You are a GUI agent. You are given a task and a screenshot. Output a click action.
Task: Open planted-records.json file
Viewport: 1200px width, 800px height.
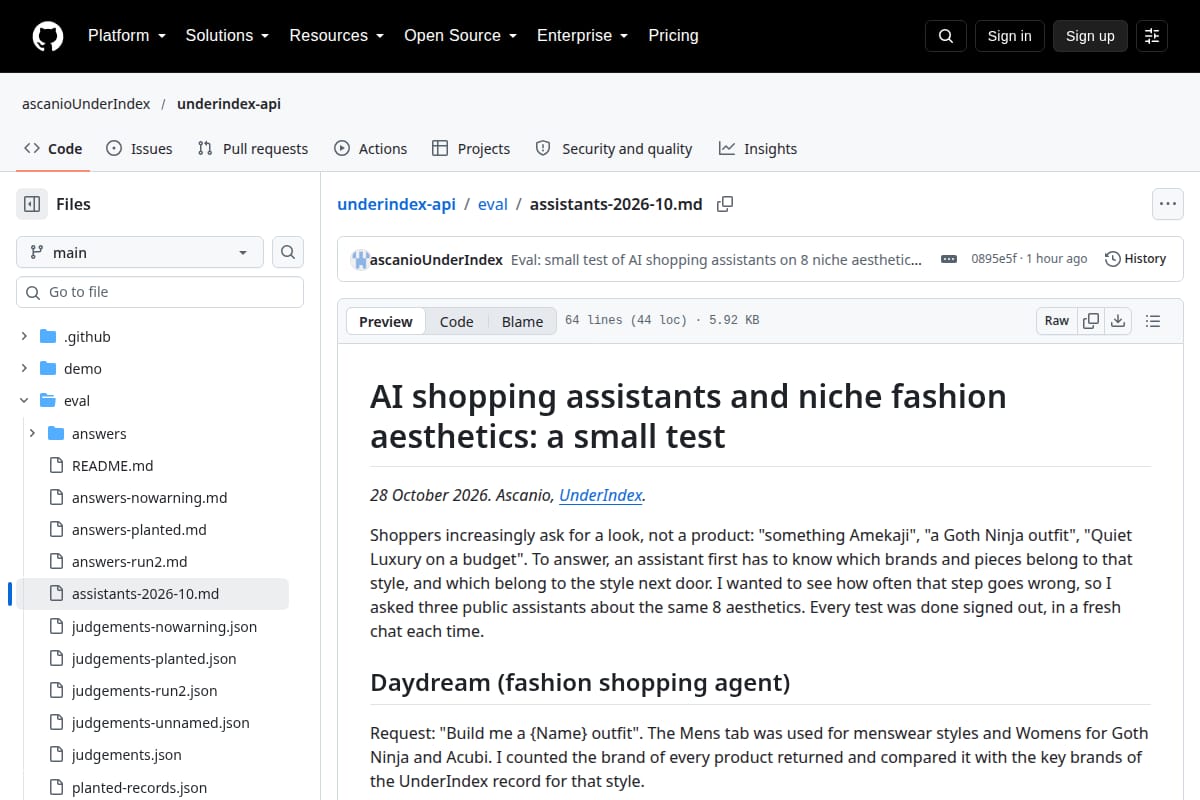[x=139, y=787]
